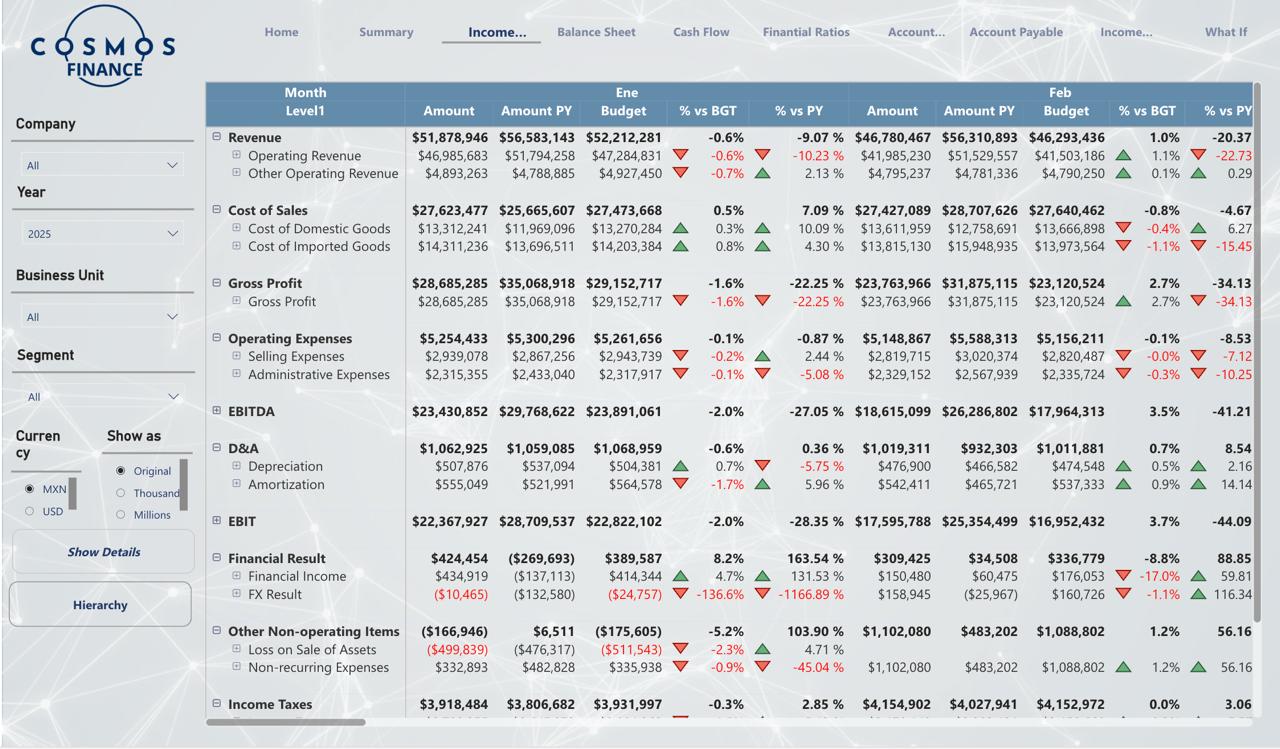
Task: Choose Millions in Show as
Action: [x=121, y=515]
